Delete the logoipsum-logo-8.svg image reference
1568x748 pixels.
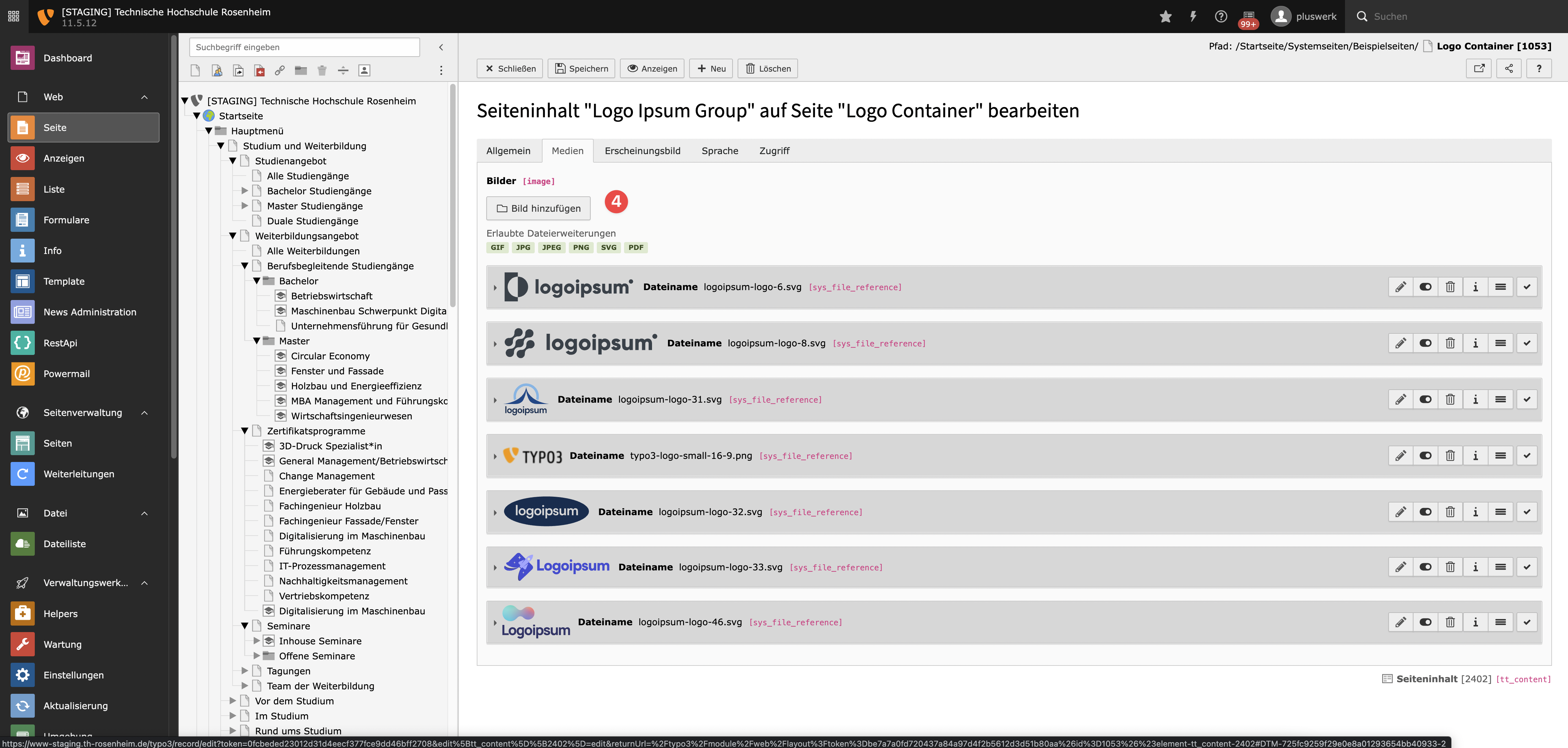click(x=1450, y=343)
